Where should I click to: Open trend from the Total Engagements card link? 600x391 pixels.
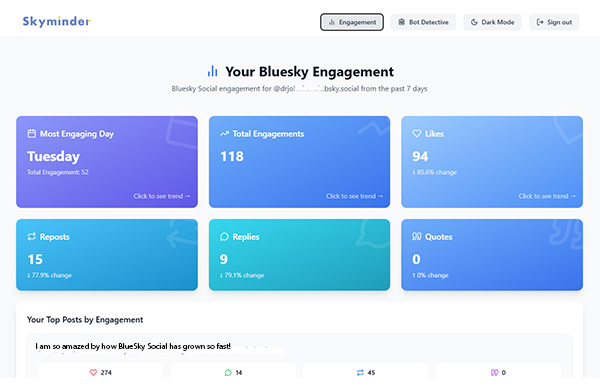[x=354, y=196]
